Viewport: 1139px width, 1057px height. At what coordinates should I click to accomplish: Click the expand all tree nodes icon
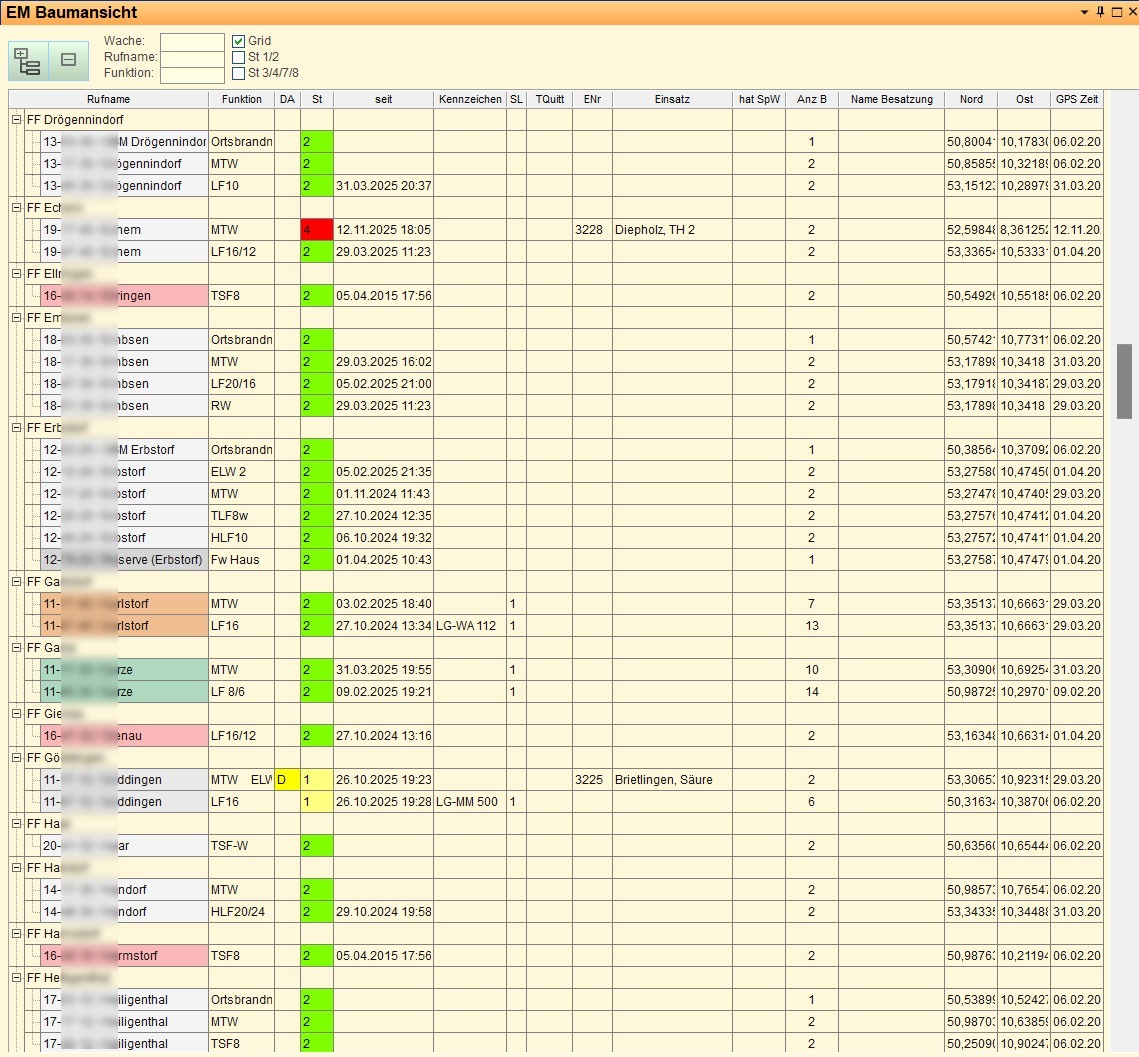tap(27, 61)
